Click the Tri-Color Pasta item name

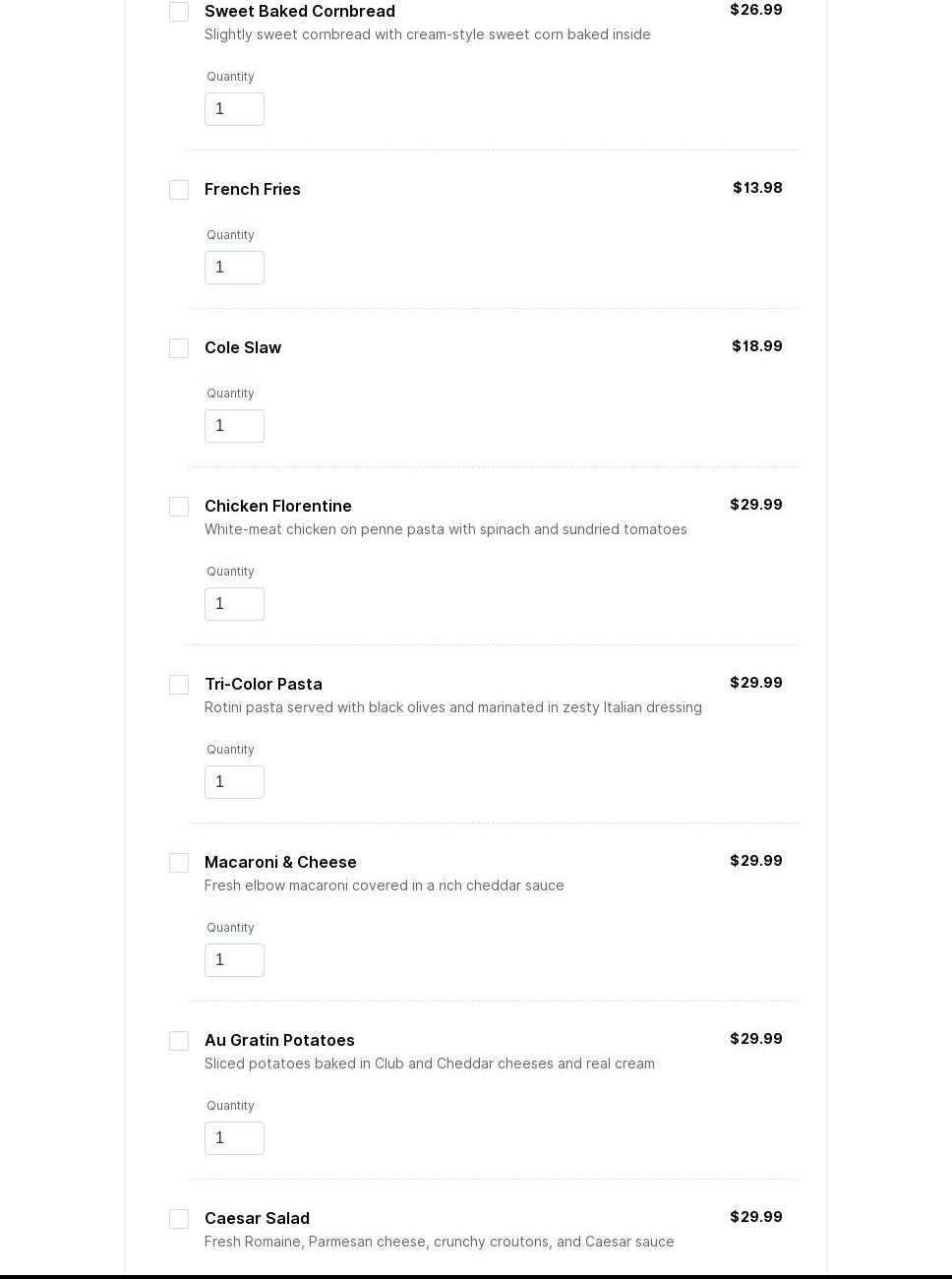tap(264, 684)
